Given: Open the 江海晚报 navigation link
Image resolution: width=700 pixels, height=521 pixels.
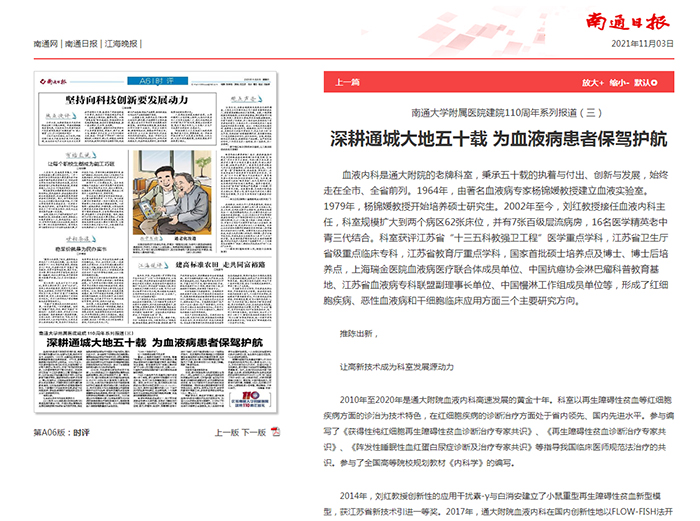Looking at the screenshot, I should coord(125,46).
